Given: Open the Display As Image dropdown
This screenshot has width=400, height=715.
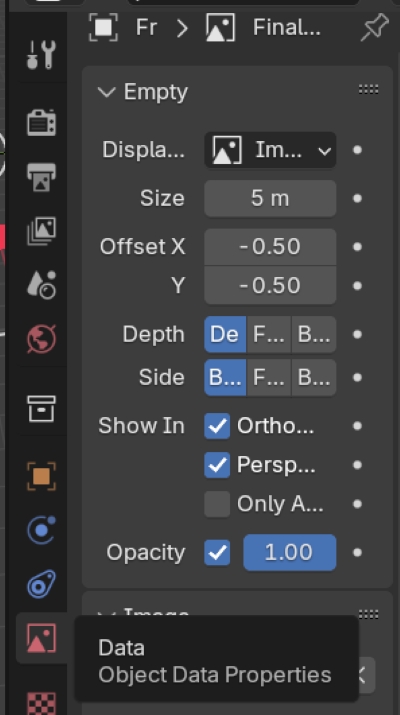Looking at the screenshot, I should tap(270, 150).
